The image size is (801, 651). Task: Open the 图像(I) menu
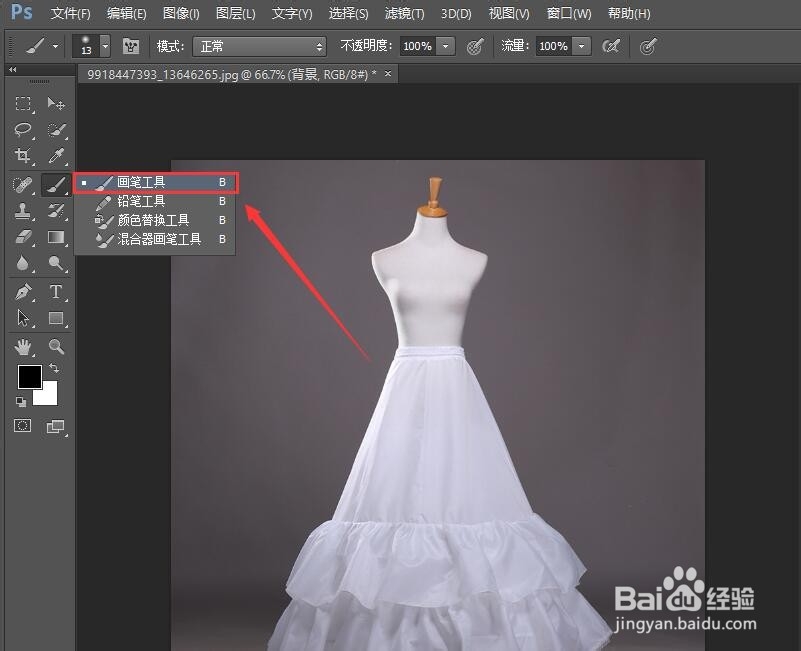181,13
